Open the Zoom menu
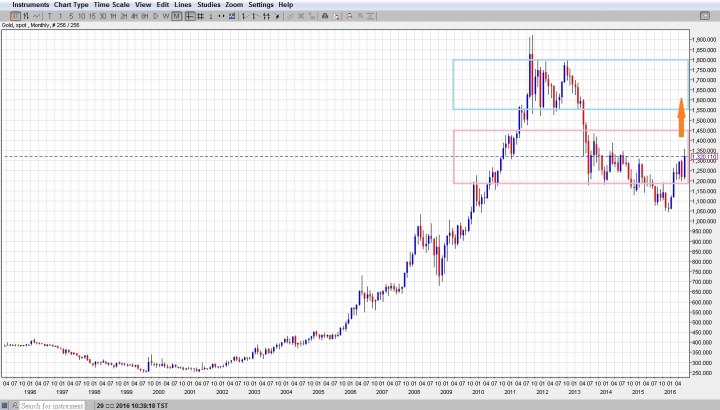 pyautogui.click(x=234, y=5)
